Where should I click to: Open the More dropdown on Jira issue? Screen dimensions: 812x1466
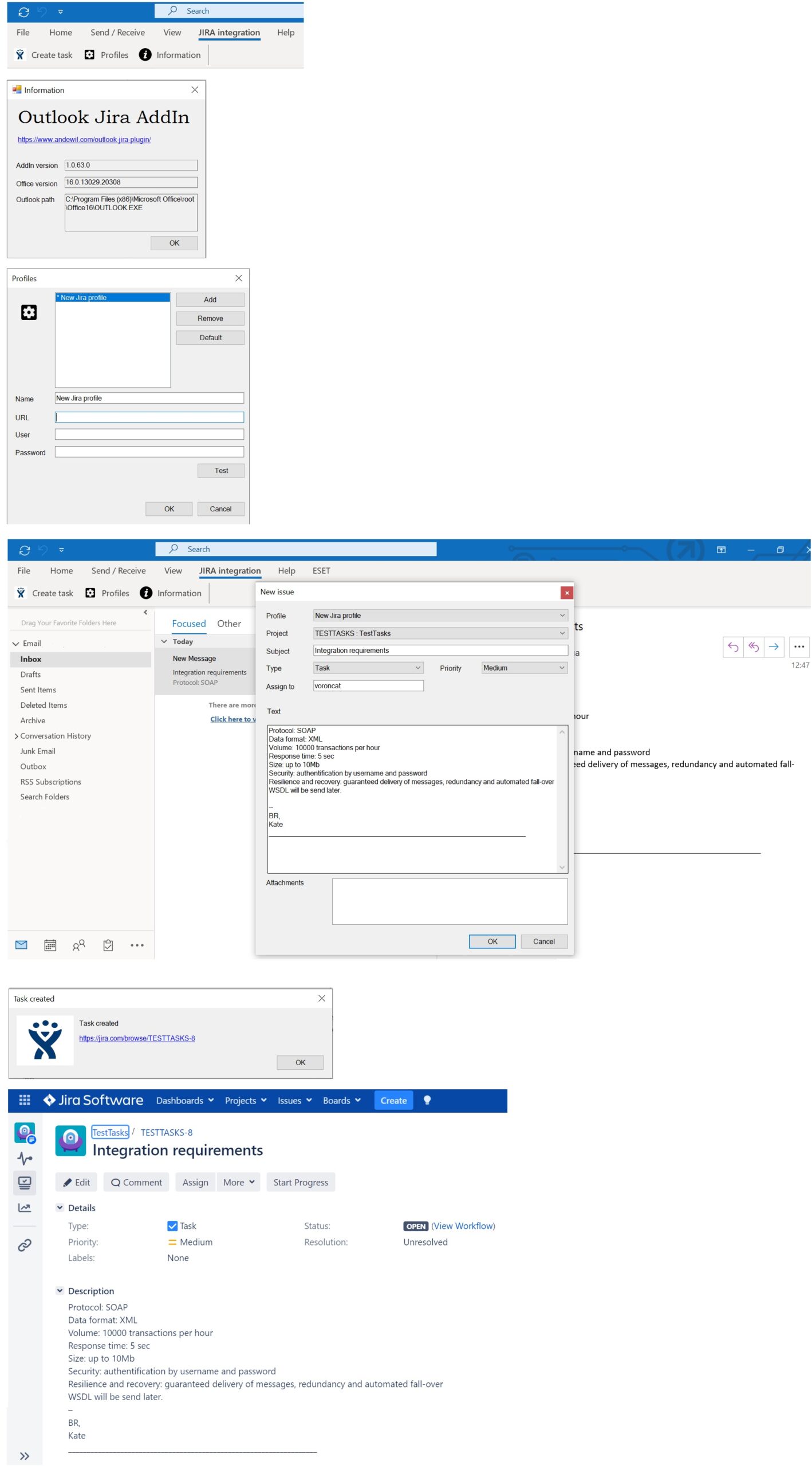click(x=238, y=1182)
